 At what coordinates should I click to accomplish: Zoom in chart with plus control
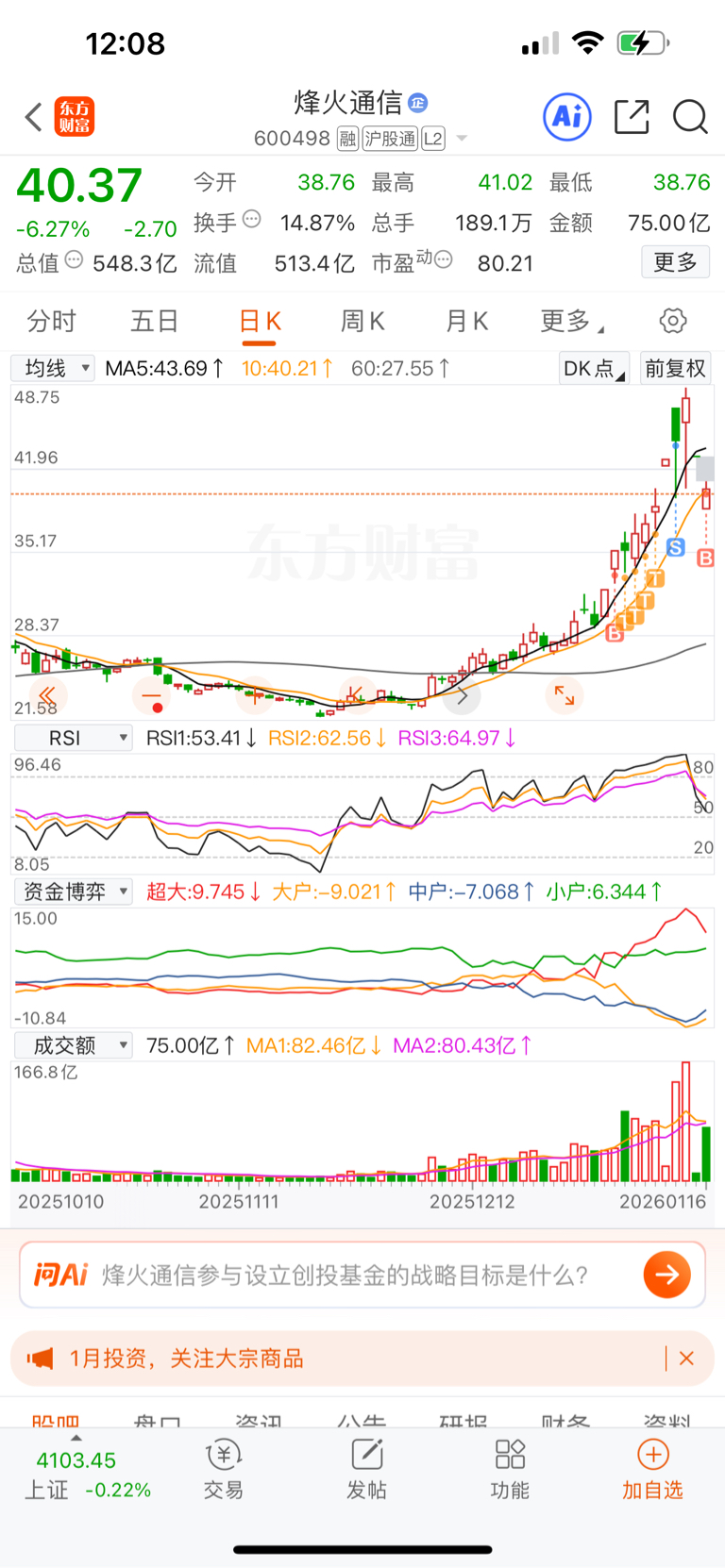pyautogui.click(x=255, y=696)
